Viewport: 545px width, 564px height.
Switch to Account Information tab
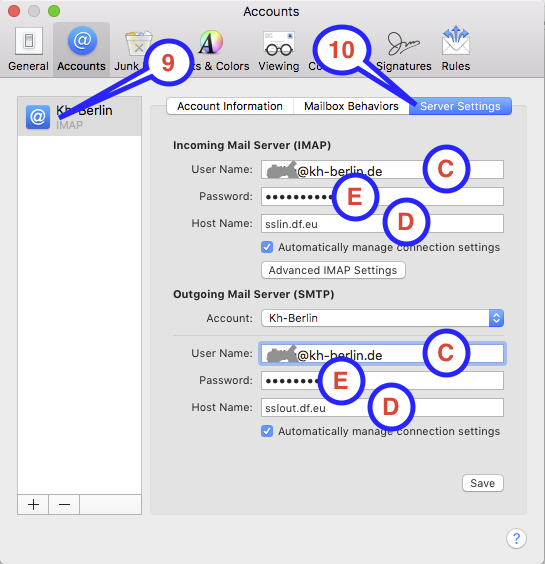coord(230,106)
